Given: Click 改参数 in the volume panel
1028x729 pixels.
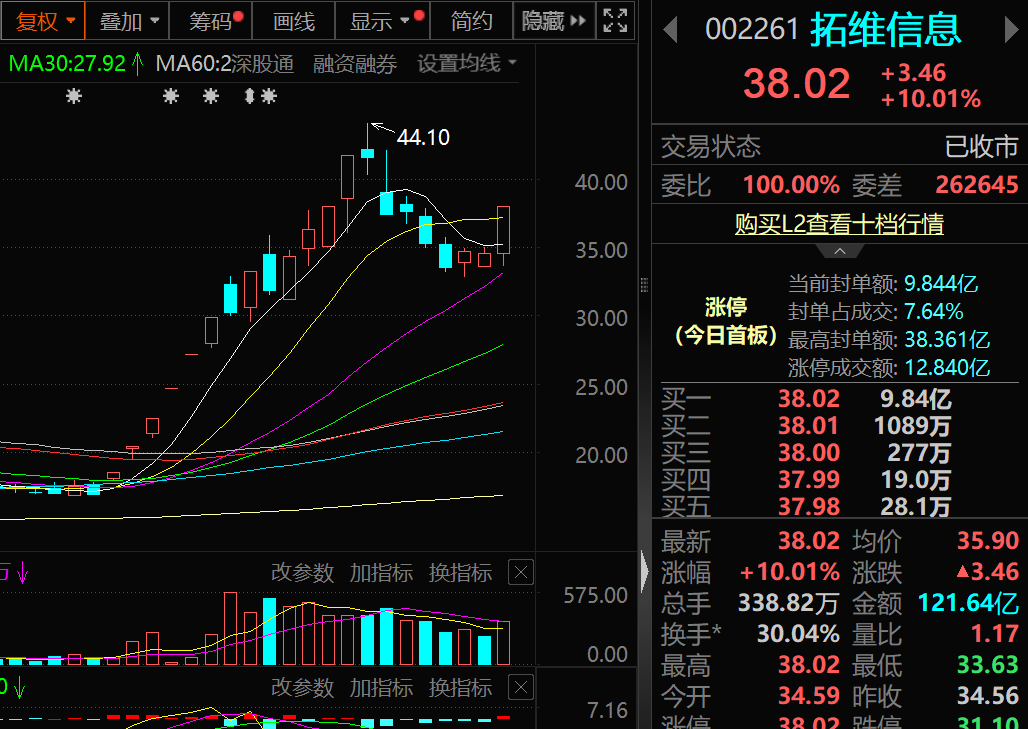Looking at the screenshot, I should pyautogui.click(x=302, y=573).
